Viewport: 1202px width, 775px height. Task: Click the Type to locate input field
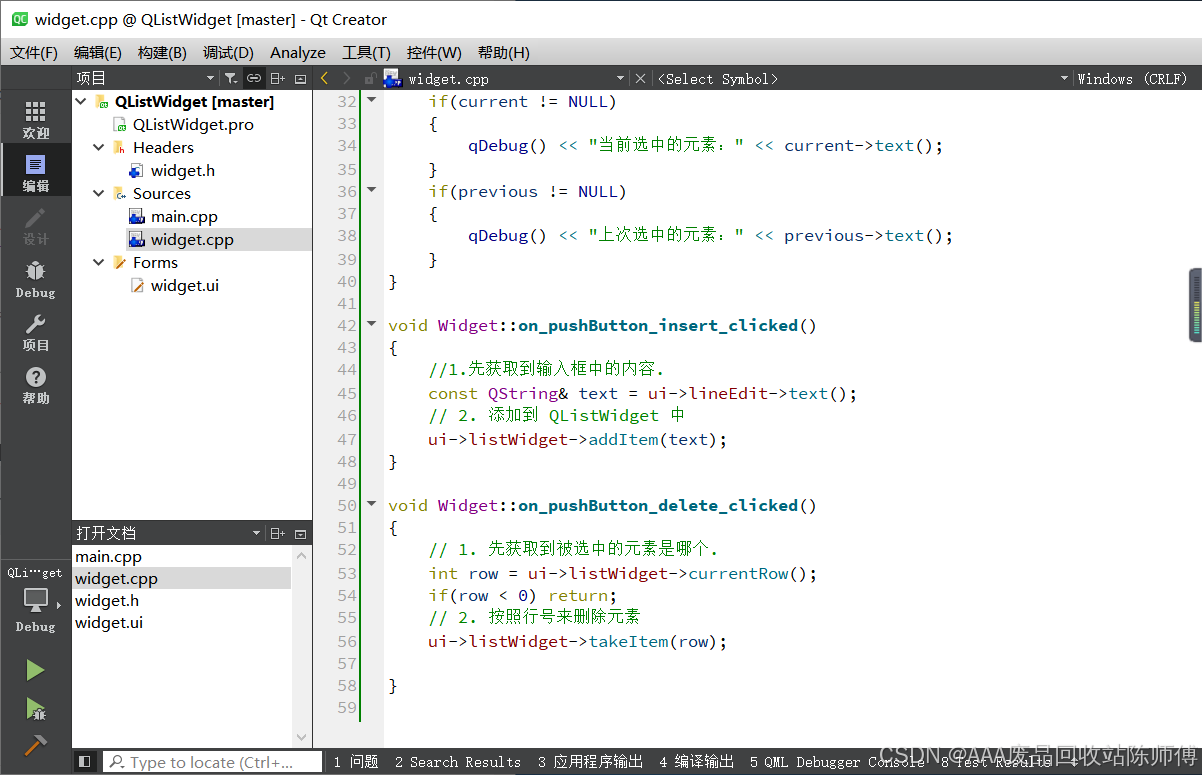tap(213, 762)
